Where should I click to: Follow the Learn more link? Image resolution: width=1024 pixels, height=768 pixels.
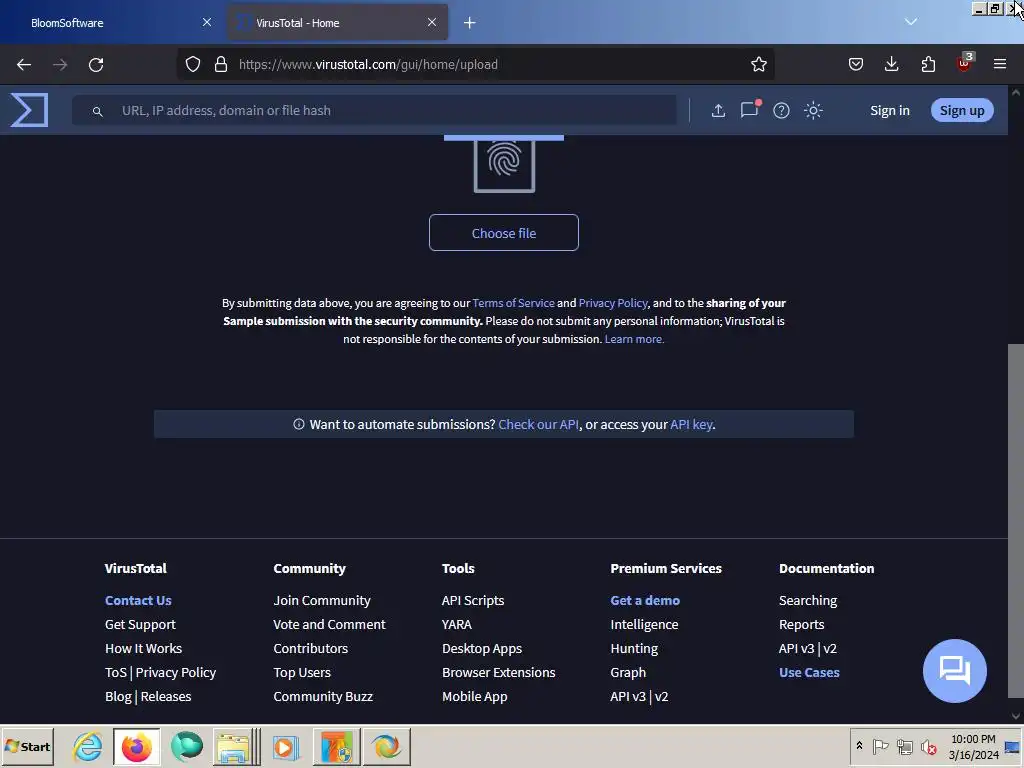(634, 339)
